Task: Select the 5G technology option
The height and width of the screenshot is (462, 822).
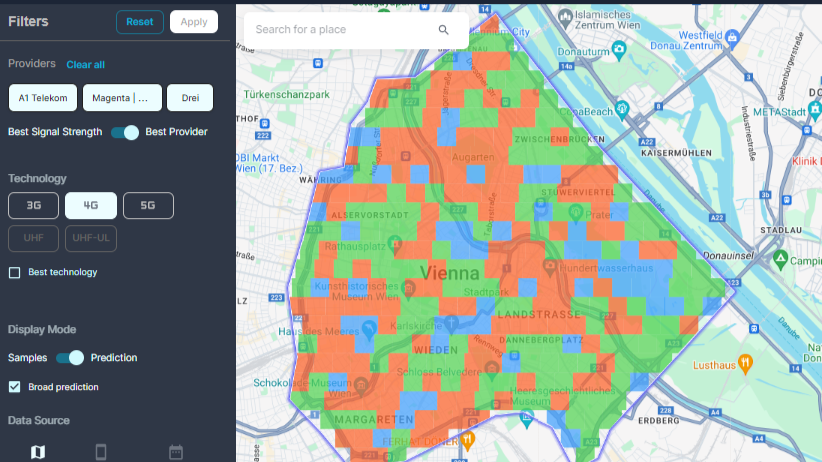Action: [148, 206]
